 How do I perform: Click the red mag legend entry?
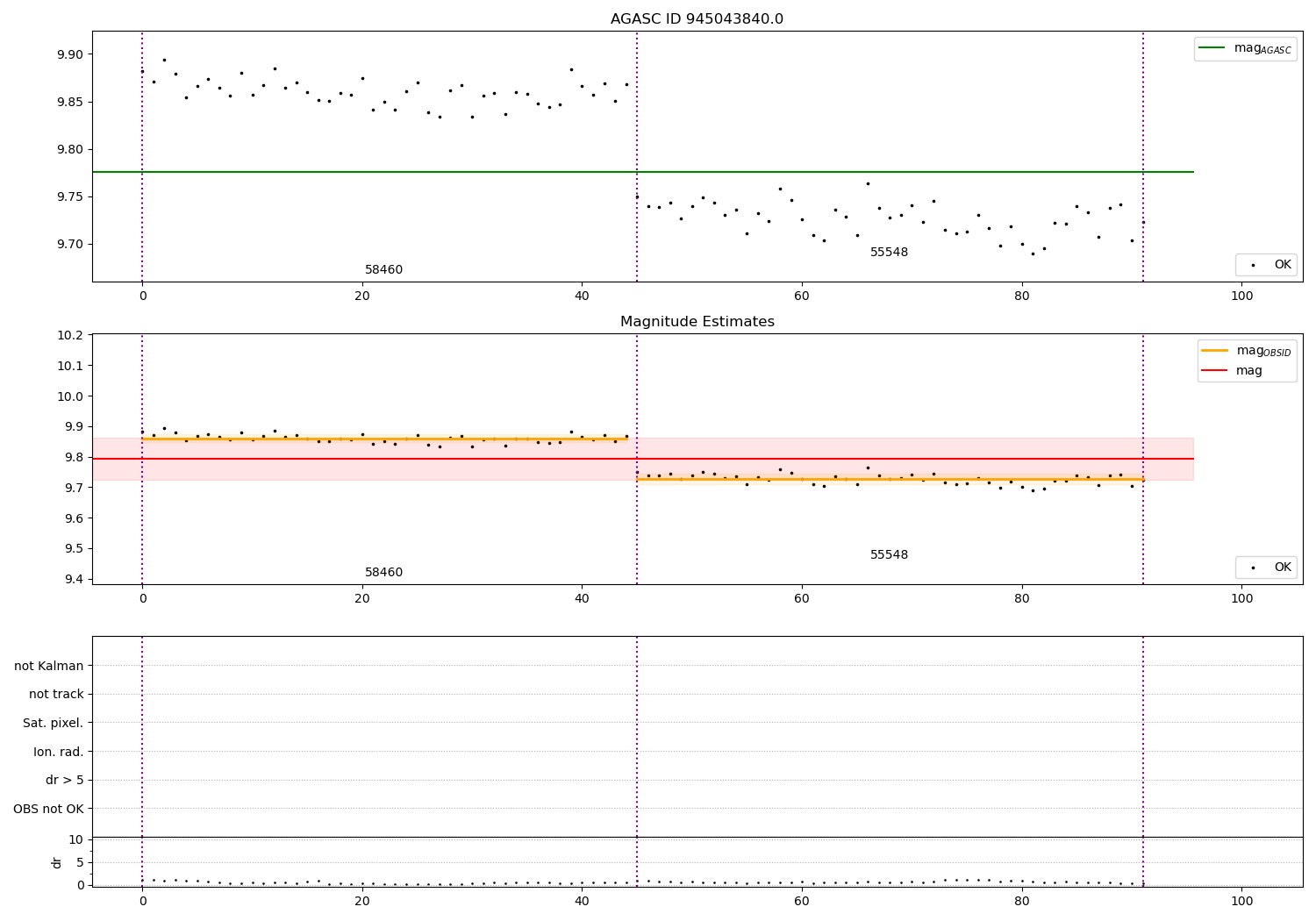1232,371
